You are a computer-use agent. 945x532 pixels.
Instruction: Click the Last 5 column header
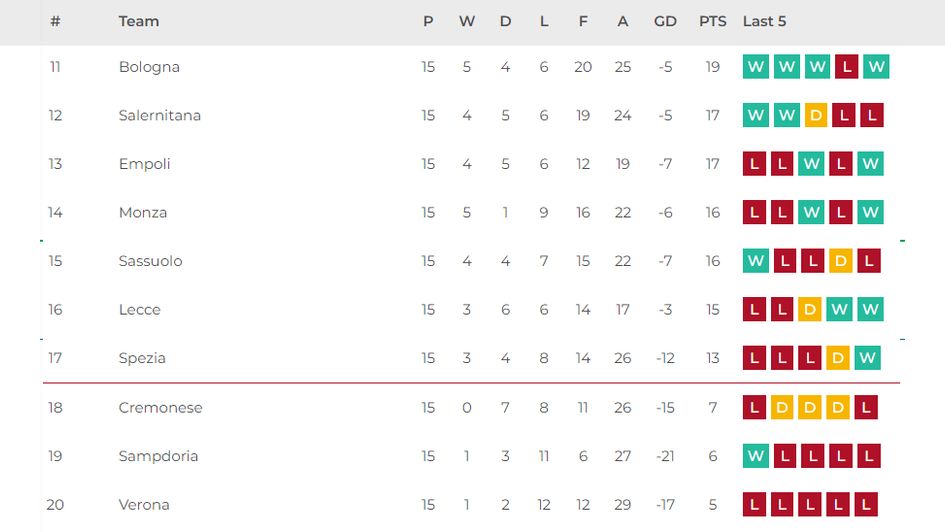(x=764, y=21)
